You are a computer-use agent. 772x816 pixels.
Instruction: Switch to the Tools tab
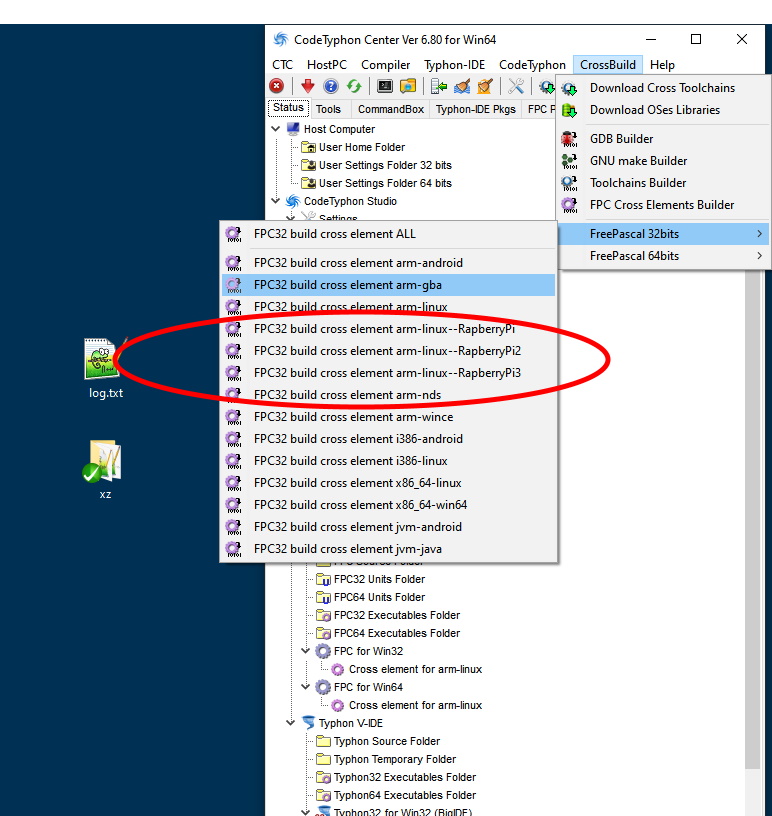click(x=328, y=109)
